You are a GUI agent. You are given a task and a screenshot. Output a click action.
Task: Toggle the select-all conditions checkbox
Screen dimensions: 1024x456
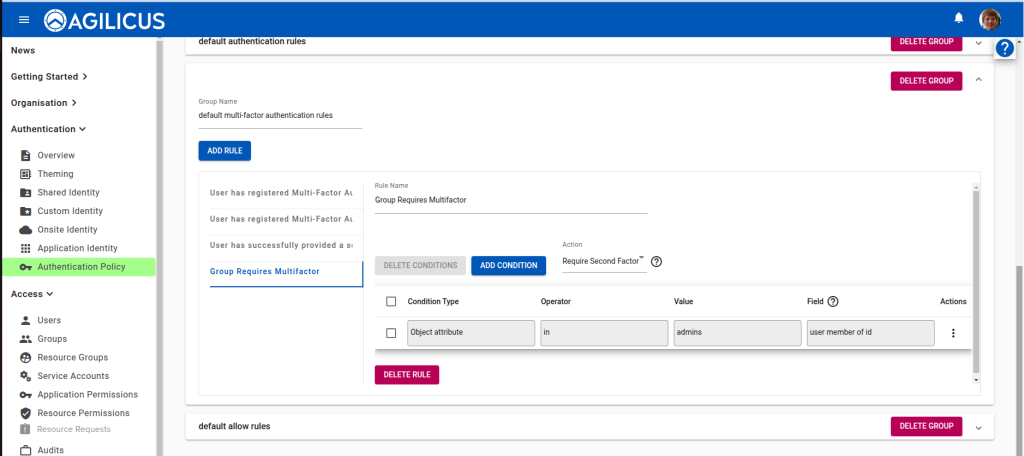click(x=391, y=301)
